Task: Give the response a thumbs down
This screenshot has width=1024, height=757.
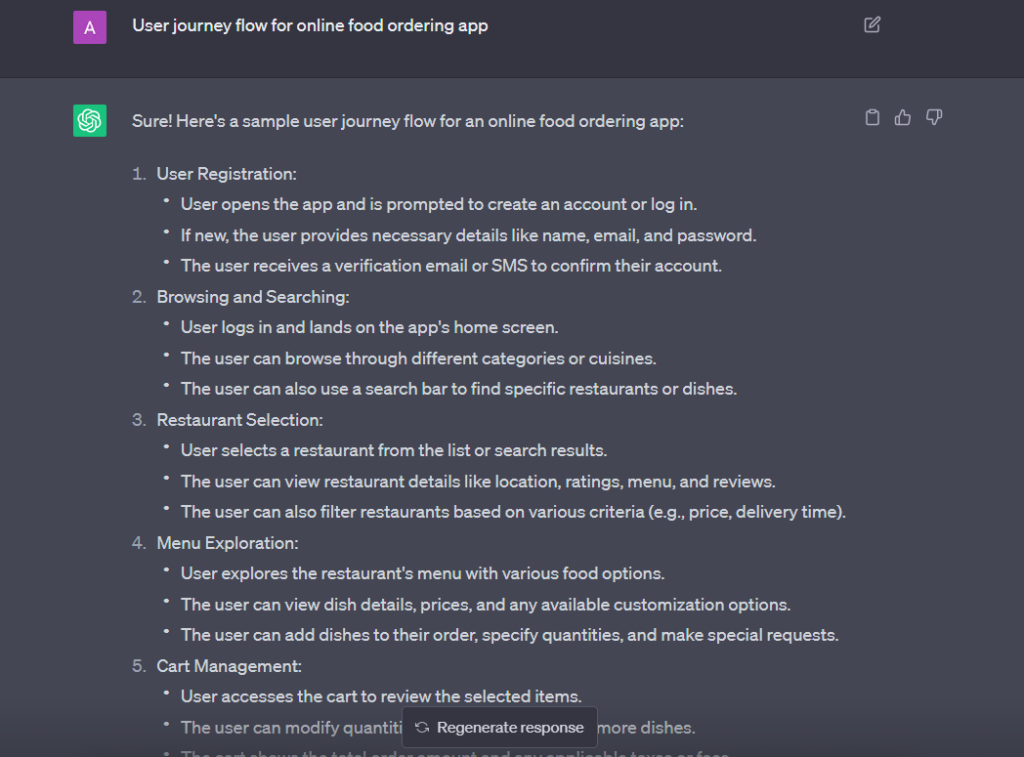Action: click(x=934, y=118)
